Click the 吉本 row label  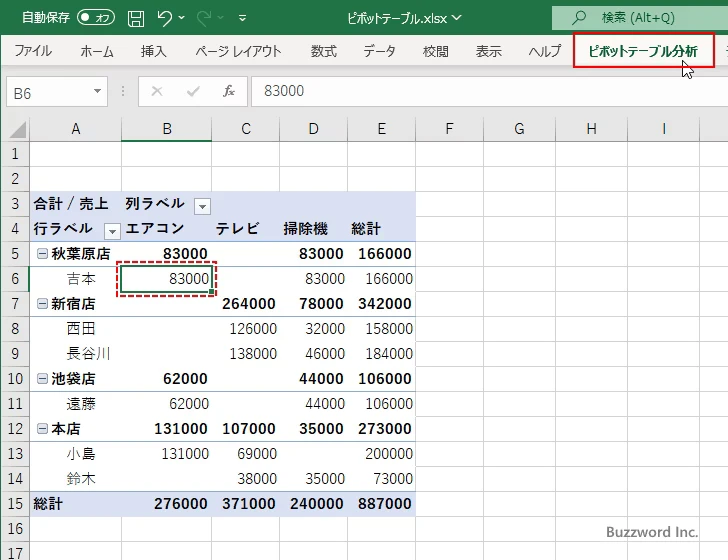coord(81,279)
